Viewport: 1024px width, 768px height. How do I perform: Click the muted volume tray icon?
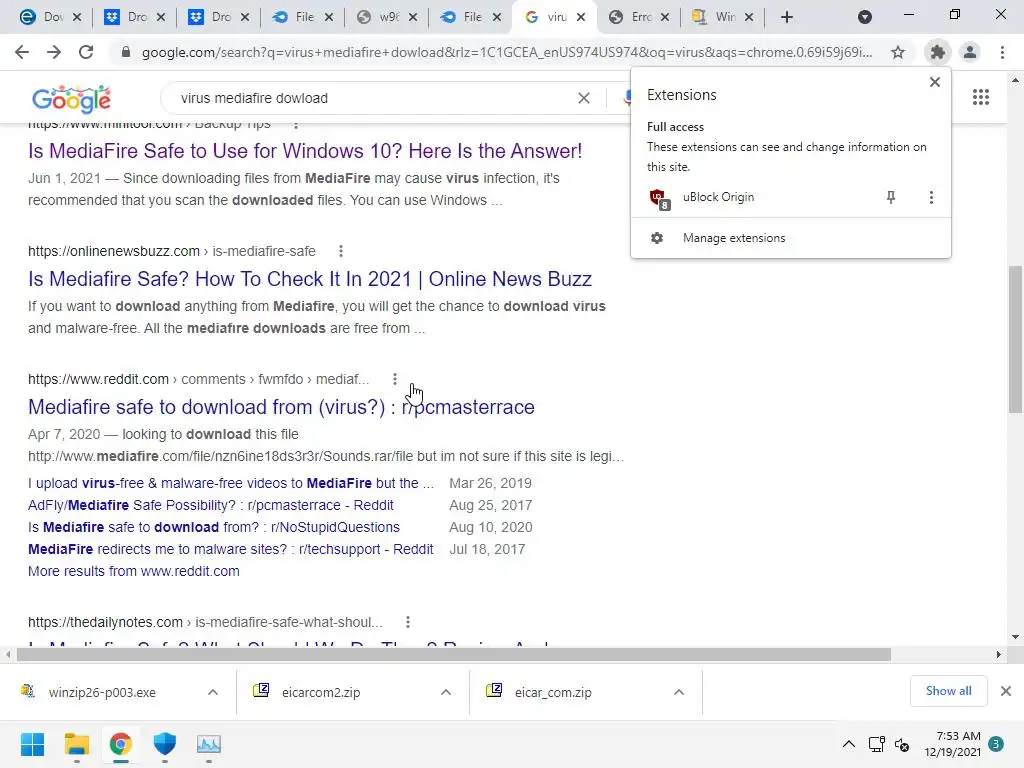tap(902, 744)
